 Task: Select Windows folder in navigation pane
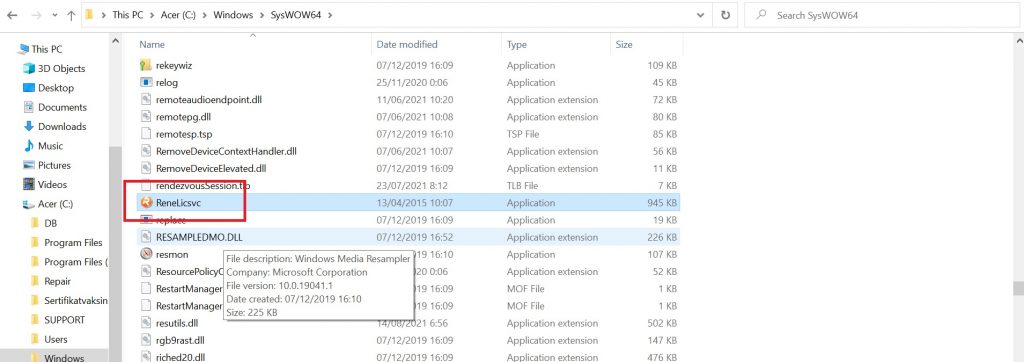pos(64,357)
